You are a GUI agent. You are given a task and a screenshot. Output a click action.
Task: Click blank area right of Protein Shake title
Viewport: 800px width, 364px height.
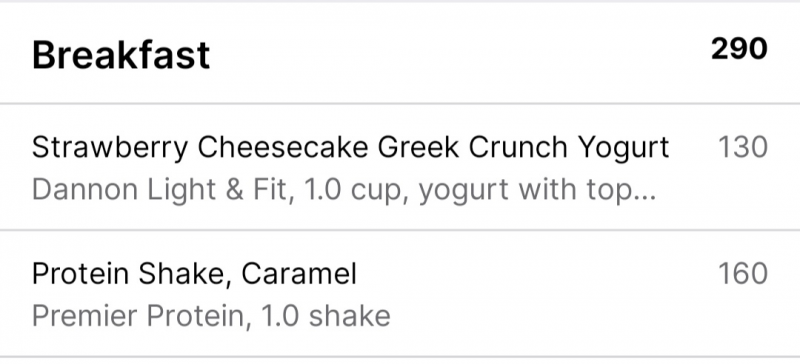click(x=536, y=274)
